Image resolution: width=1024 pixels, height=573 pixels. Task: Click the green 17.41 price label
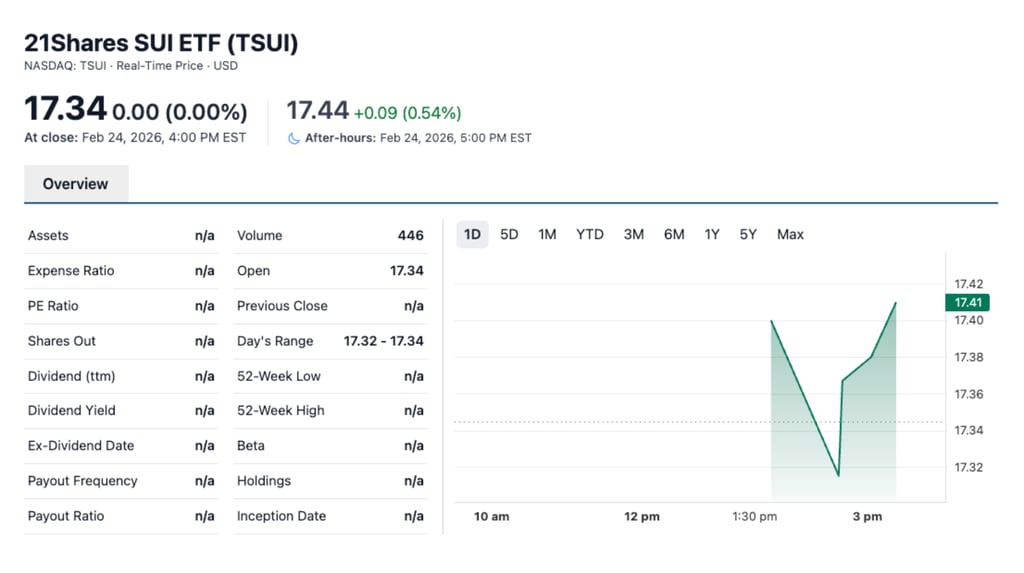coord(966,302)
